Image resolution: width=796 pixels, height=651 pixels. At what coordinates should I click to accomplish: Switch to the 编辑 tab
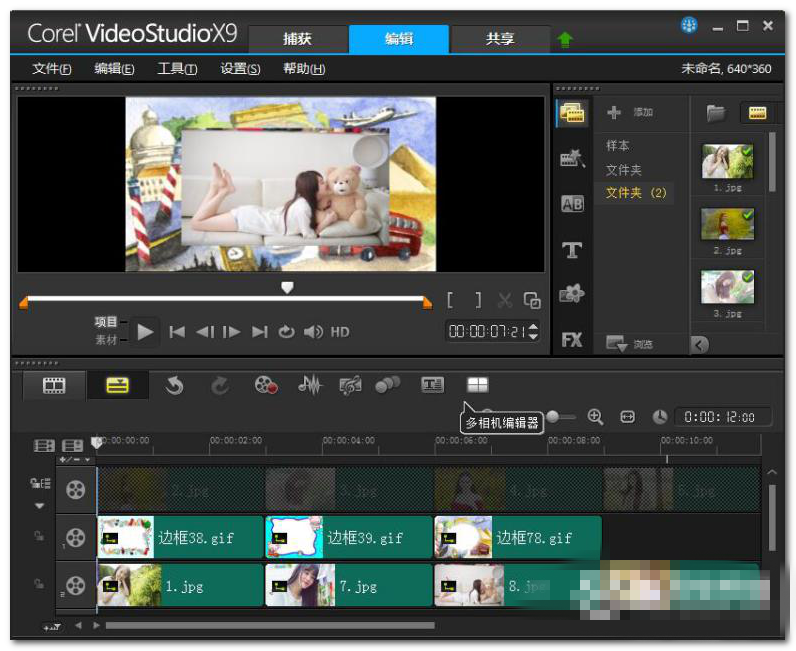pyautogui.click(x=399, y=39)
